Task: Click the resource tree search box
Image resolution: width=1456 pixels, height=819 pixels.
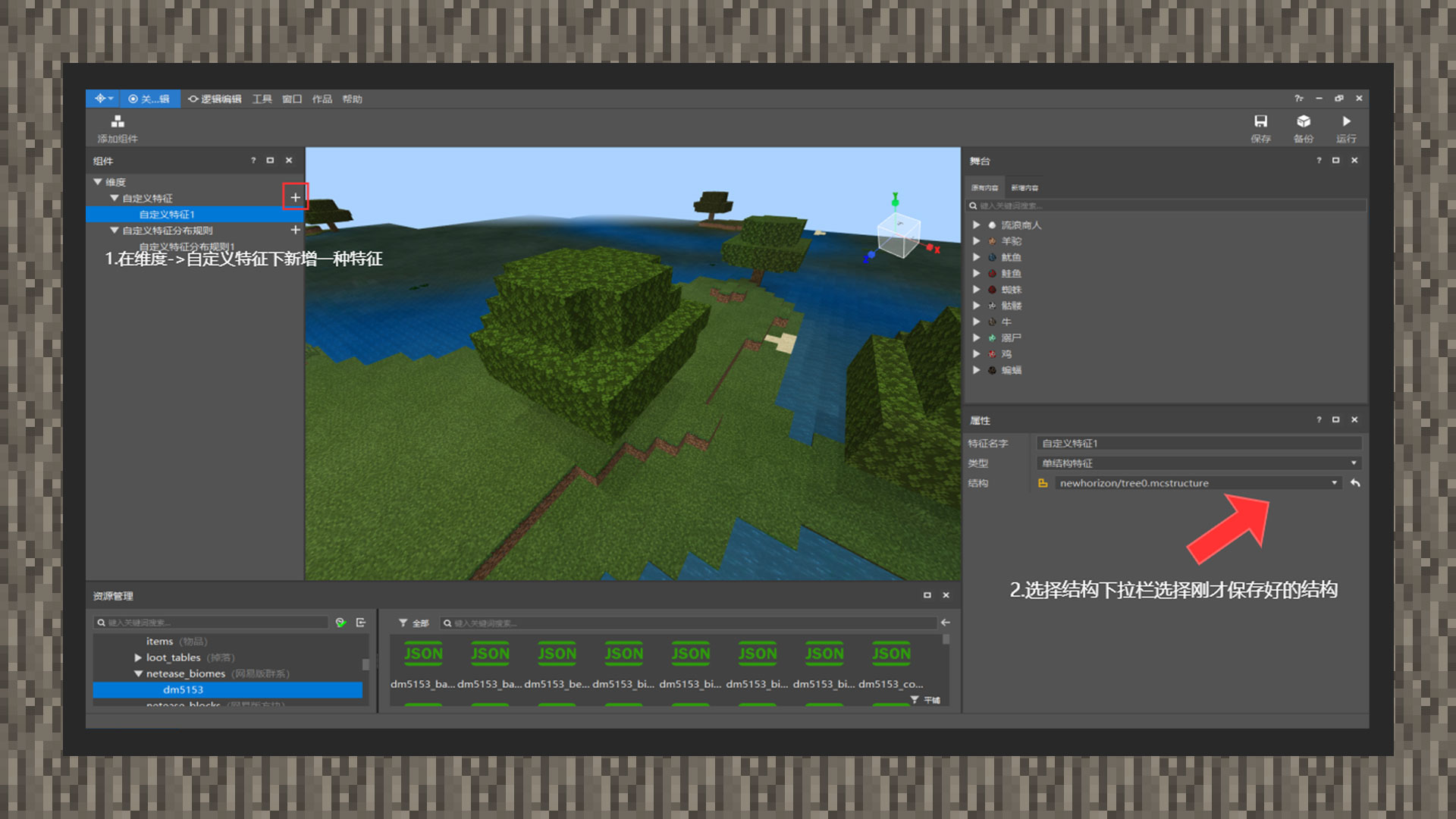Action: pyautogui.click(x=211, y=623)
